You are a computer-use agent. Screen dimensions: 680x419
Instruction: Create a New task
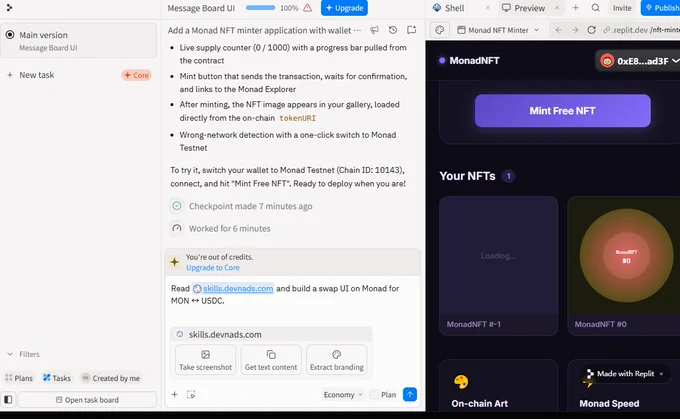(x=37, y=75)
